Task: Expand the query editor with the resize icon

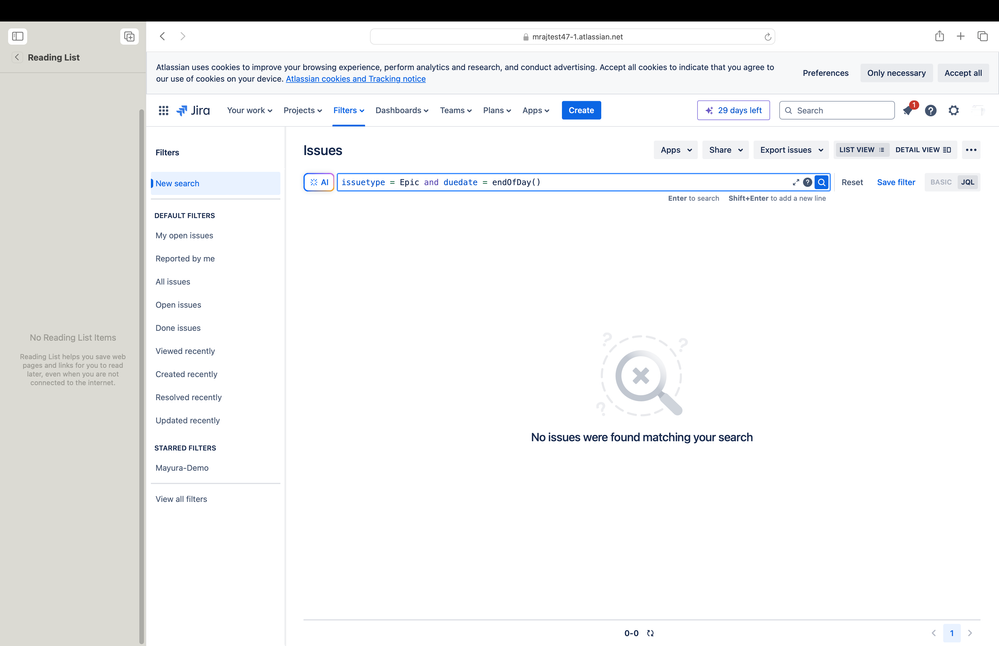Action: pos(795,182)
